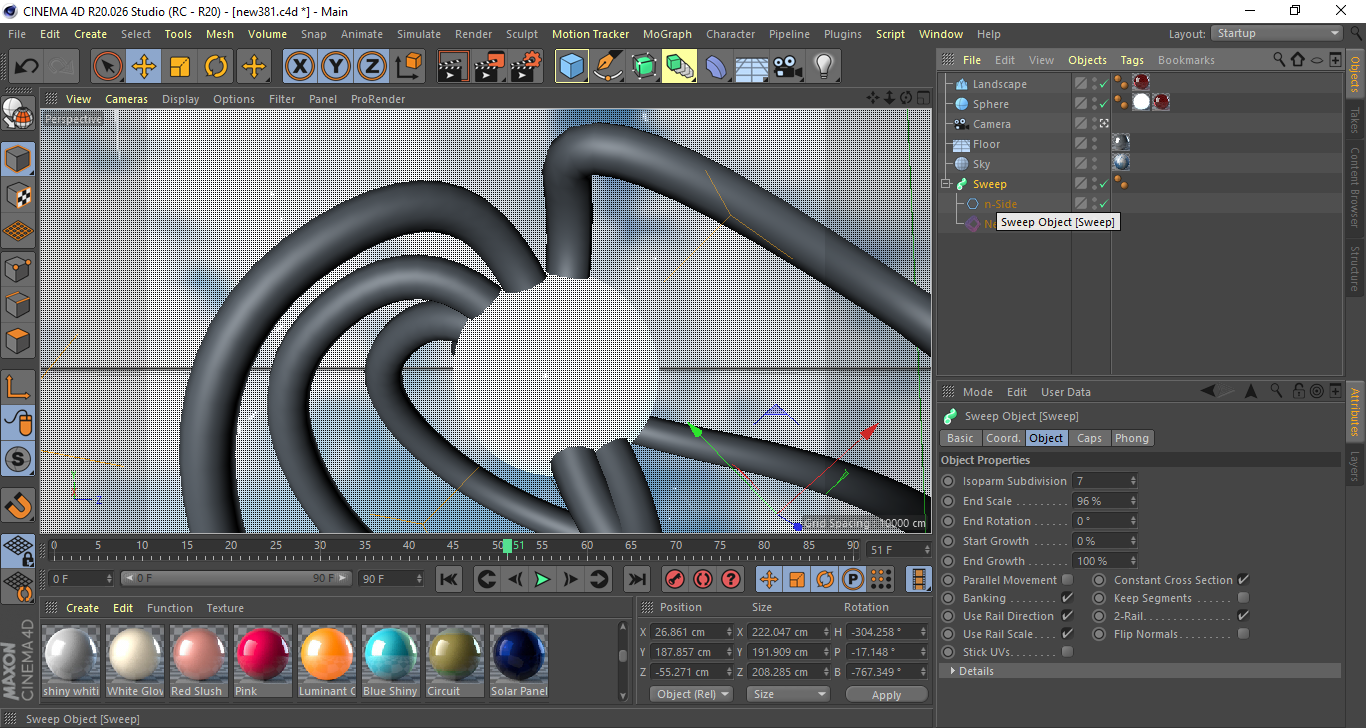Toggle the coordinate system icon

point(408,67)
